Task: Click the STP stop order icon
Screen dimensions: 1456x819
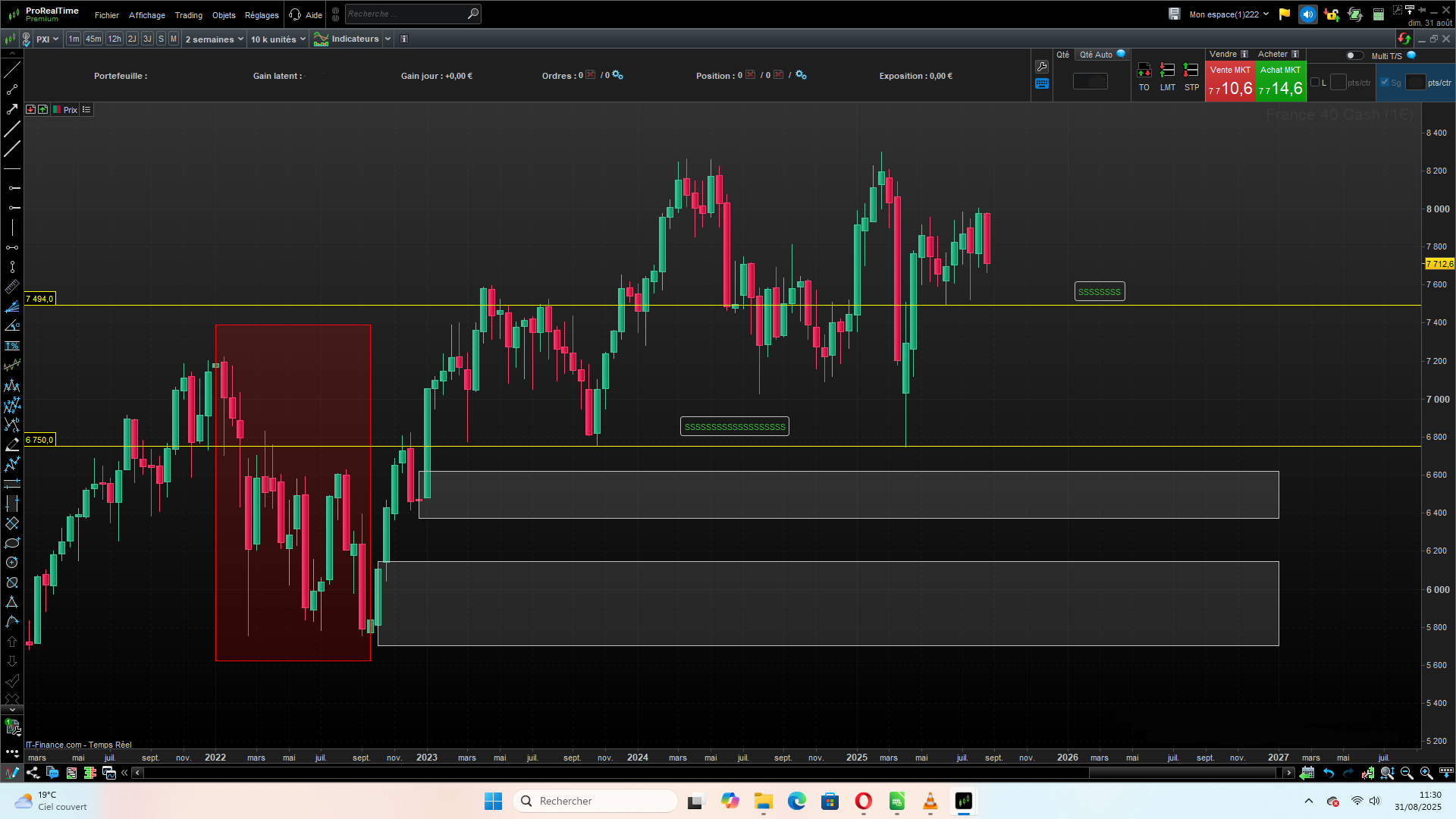Action: click(x=1191, y=71)
